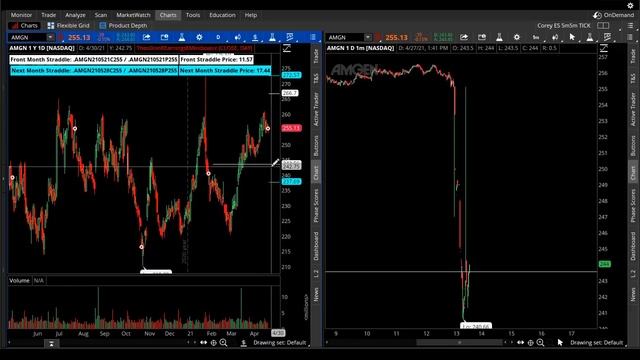The width and height of the screenshot is (640, 360).
Task: Expand the right chart symbol dropdown arrow
Action: pos(368,37)
